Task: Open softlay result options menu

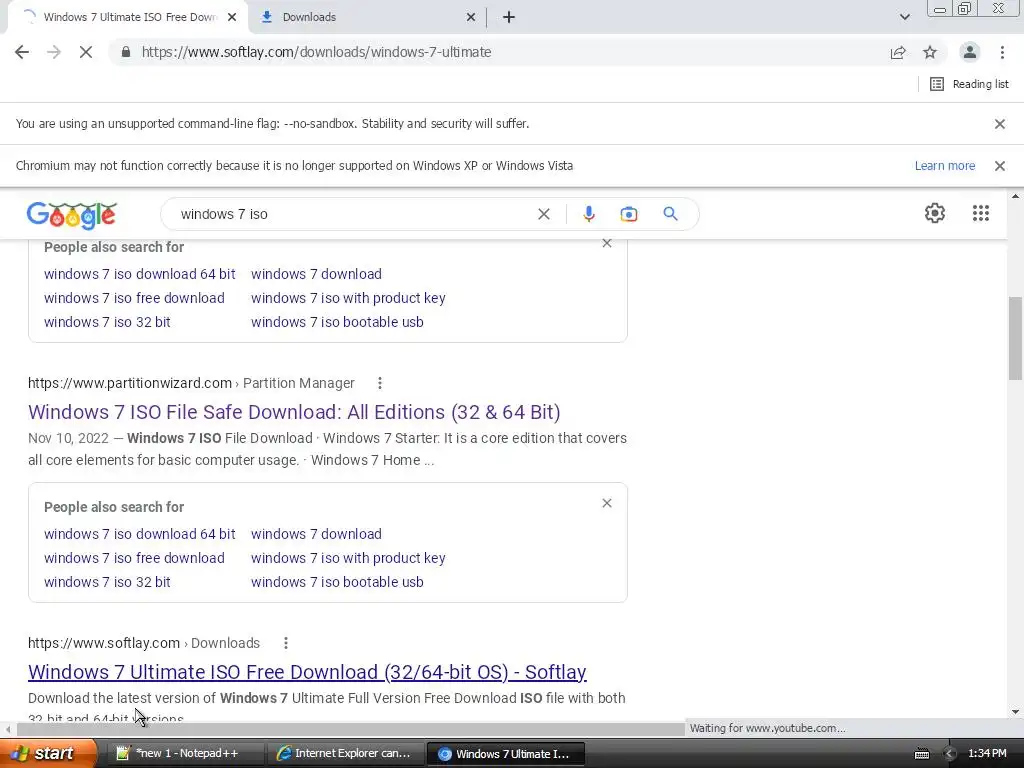Action: (x=285, y=643)
